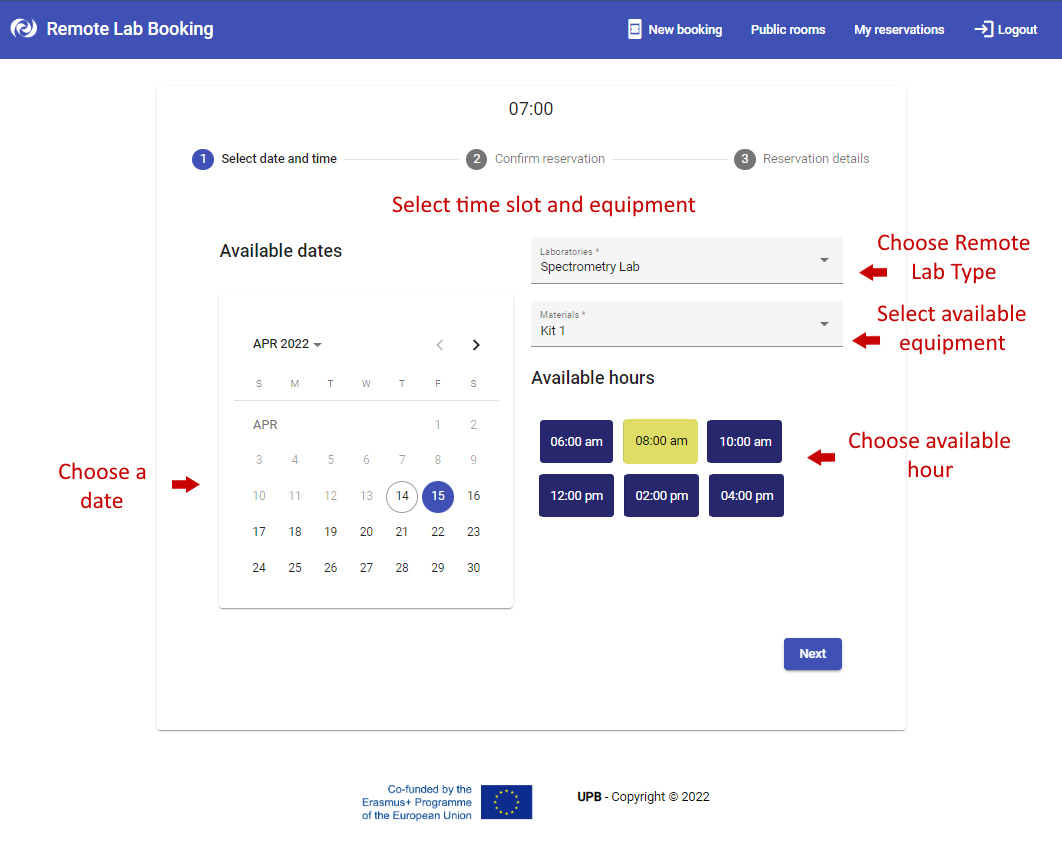Click the European Union flag image
The width and height of the screenshot is (1062, 852).
pyautogui.click(x=506, y=801)
